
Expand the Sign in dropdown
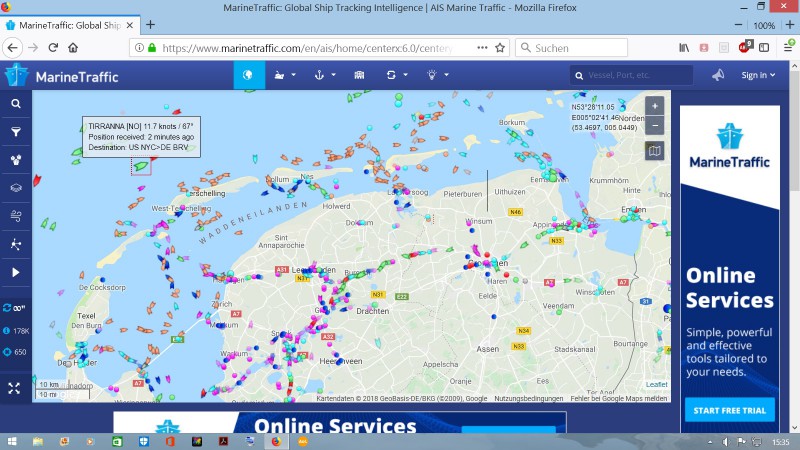tap(758, 75)
